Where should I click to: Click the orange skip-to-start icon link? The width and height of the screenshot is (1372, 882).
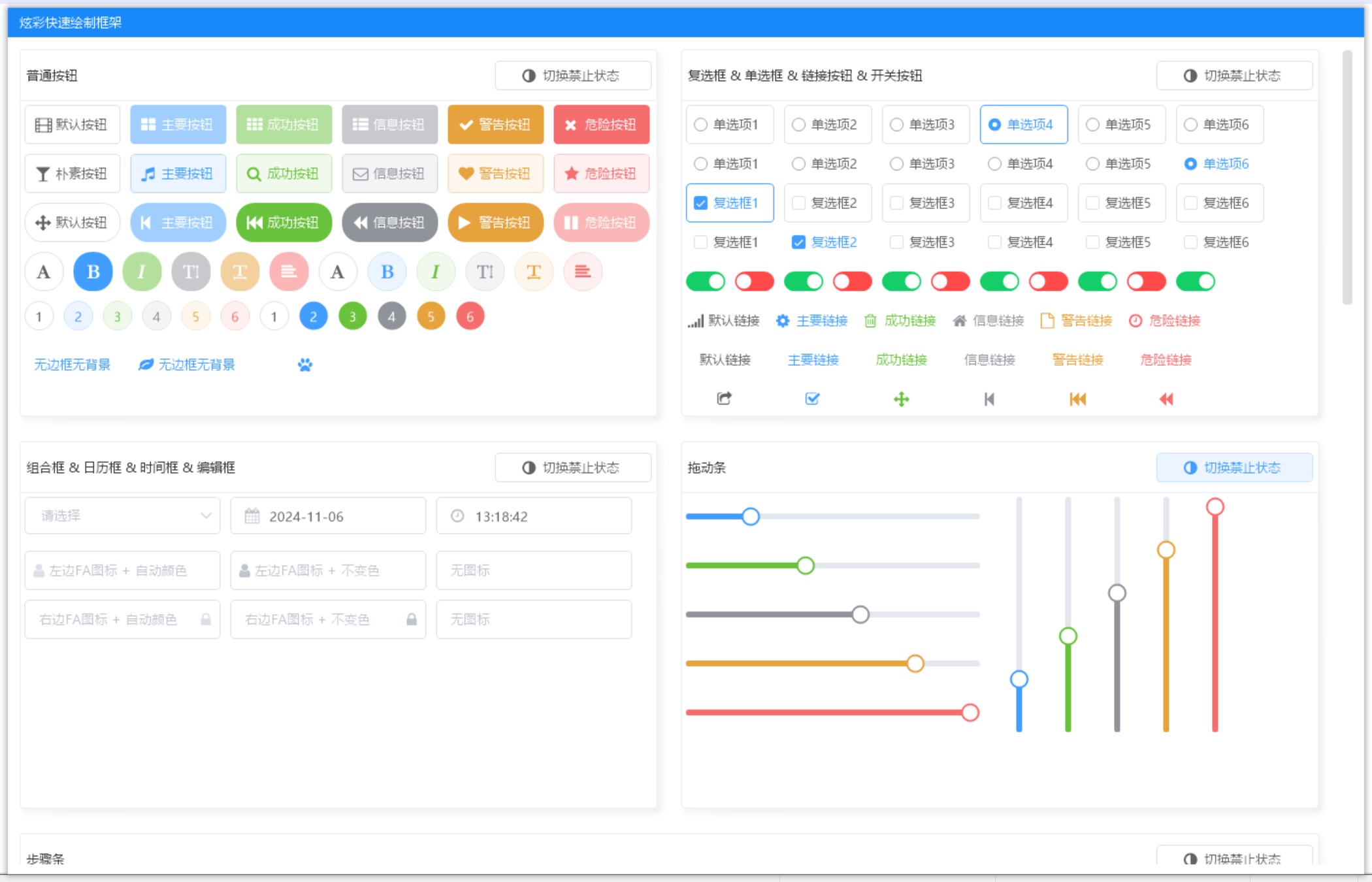pos(1077,399)
